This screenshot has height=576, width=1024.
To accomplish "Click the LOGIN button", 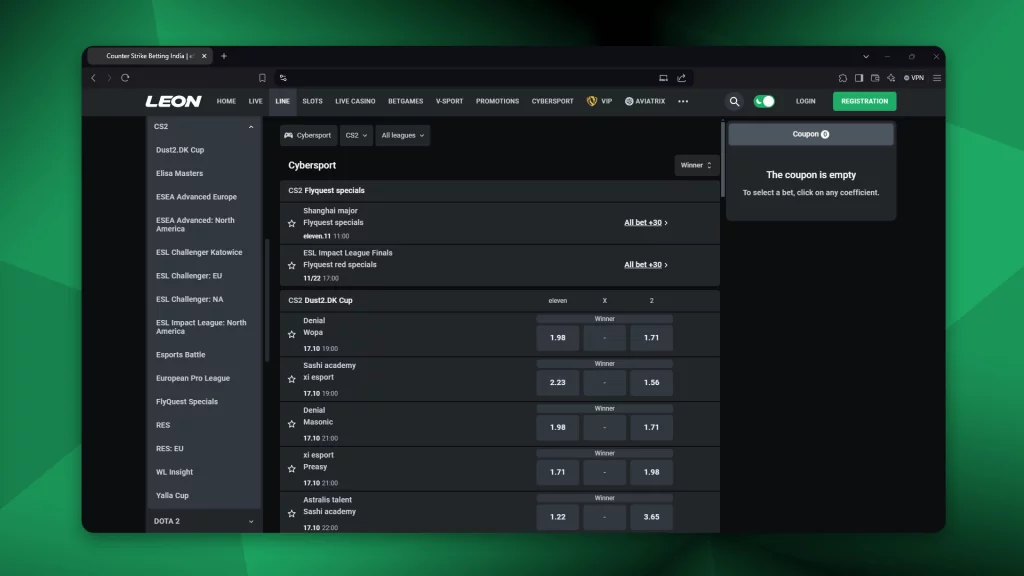I will (805, 101).
